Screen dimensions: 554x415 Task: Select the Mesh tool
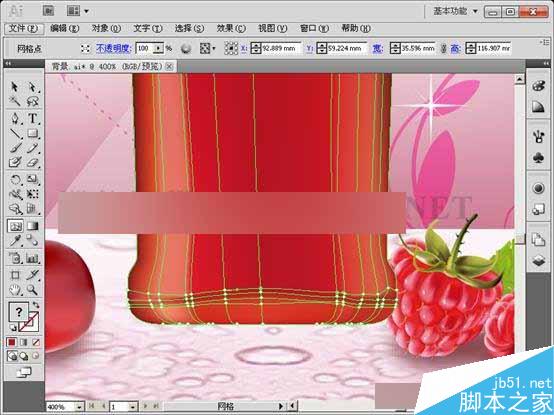point(15,226)
